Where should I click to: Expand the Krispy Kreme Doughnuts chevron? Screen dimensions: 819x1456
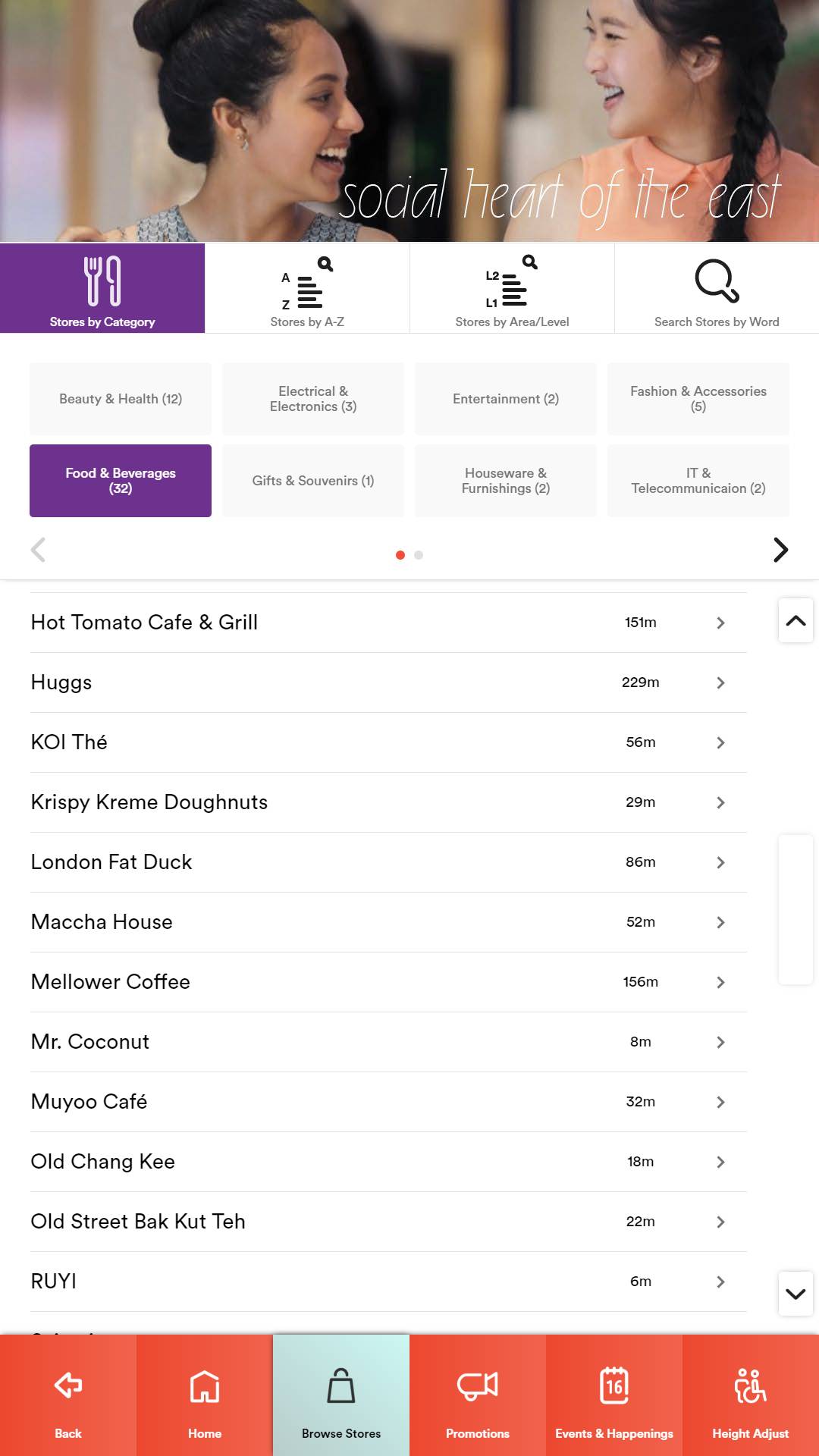720,802
